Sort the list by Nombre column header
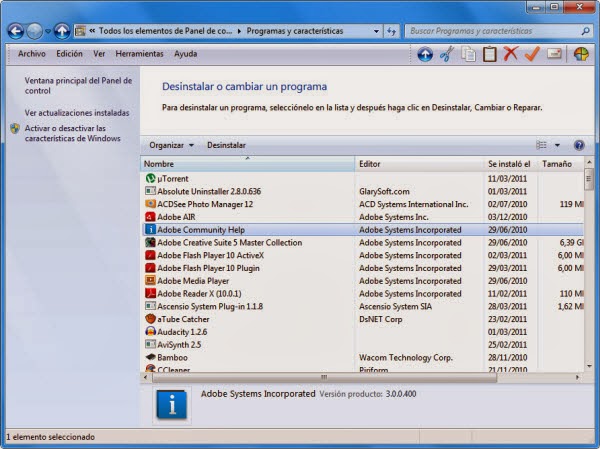The width and height of the screenshot is (600, 449). click(247, 164)
